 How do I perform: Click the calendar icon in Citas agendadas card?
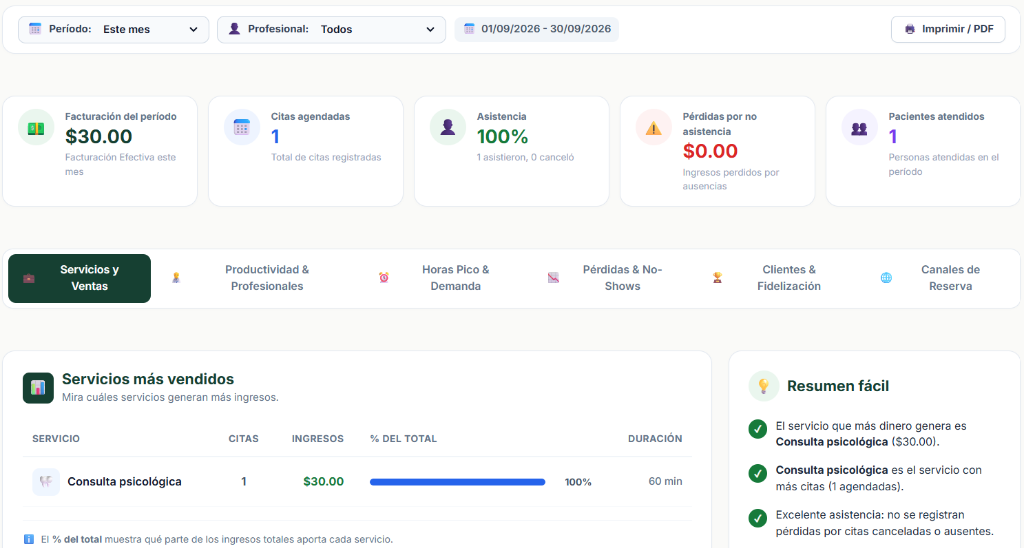[x=242, y=127]
